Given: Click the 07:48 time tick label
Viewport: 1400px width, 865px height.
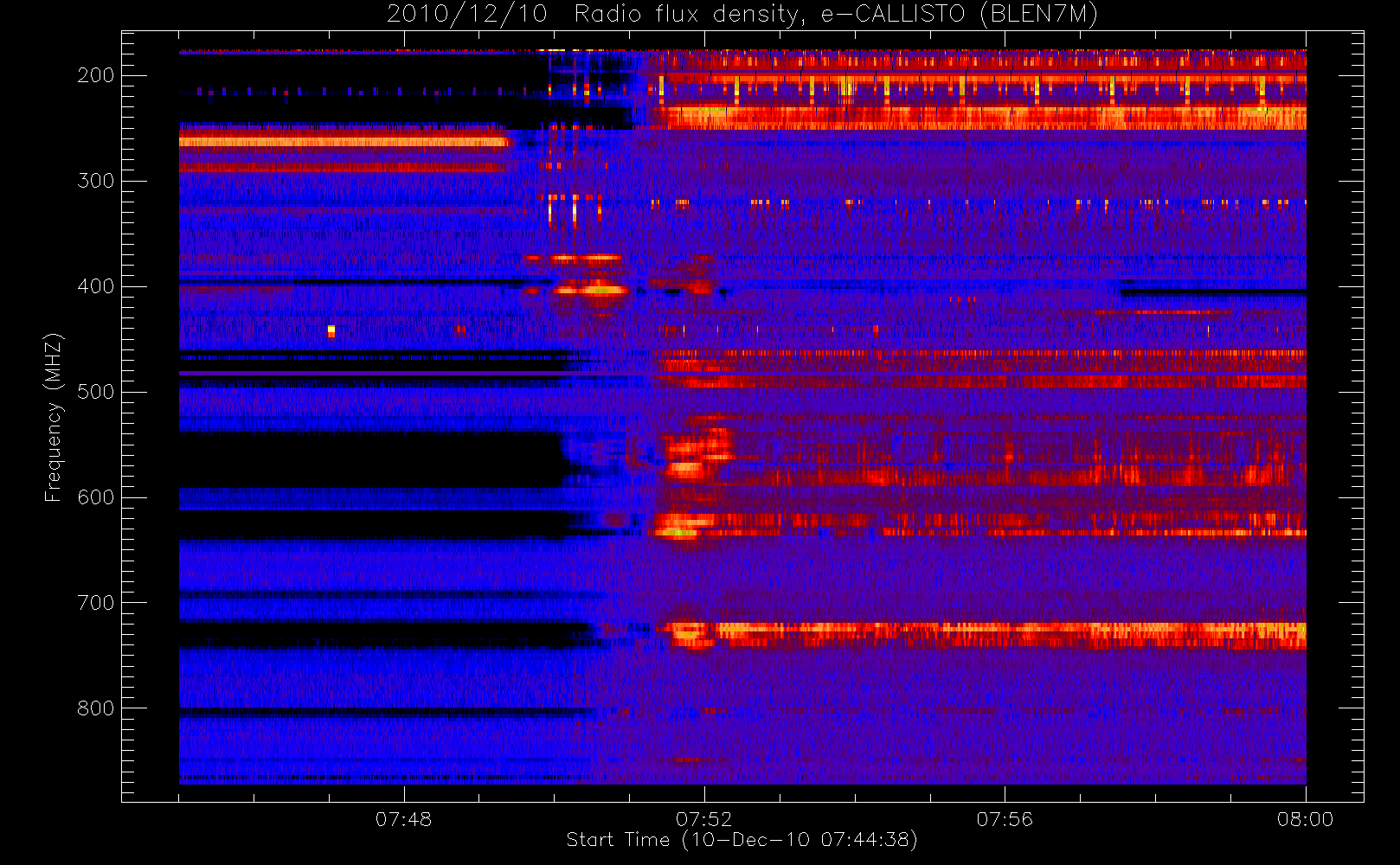Looking at the screenshot, I should pos(403,819).
